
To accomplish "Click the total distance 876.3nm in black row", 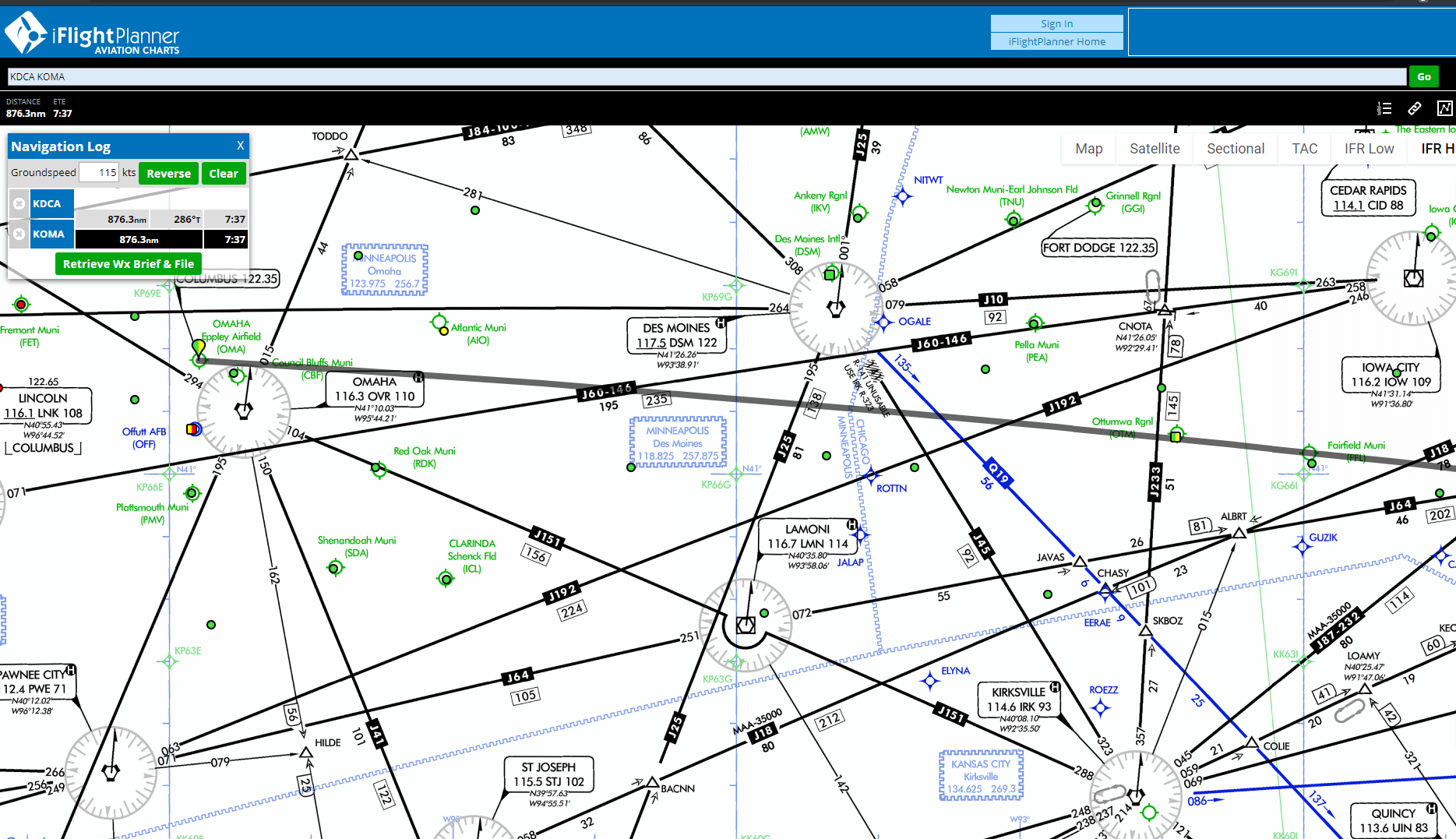I will click(139, 239).
